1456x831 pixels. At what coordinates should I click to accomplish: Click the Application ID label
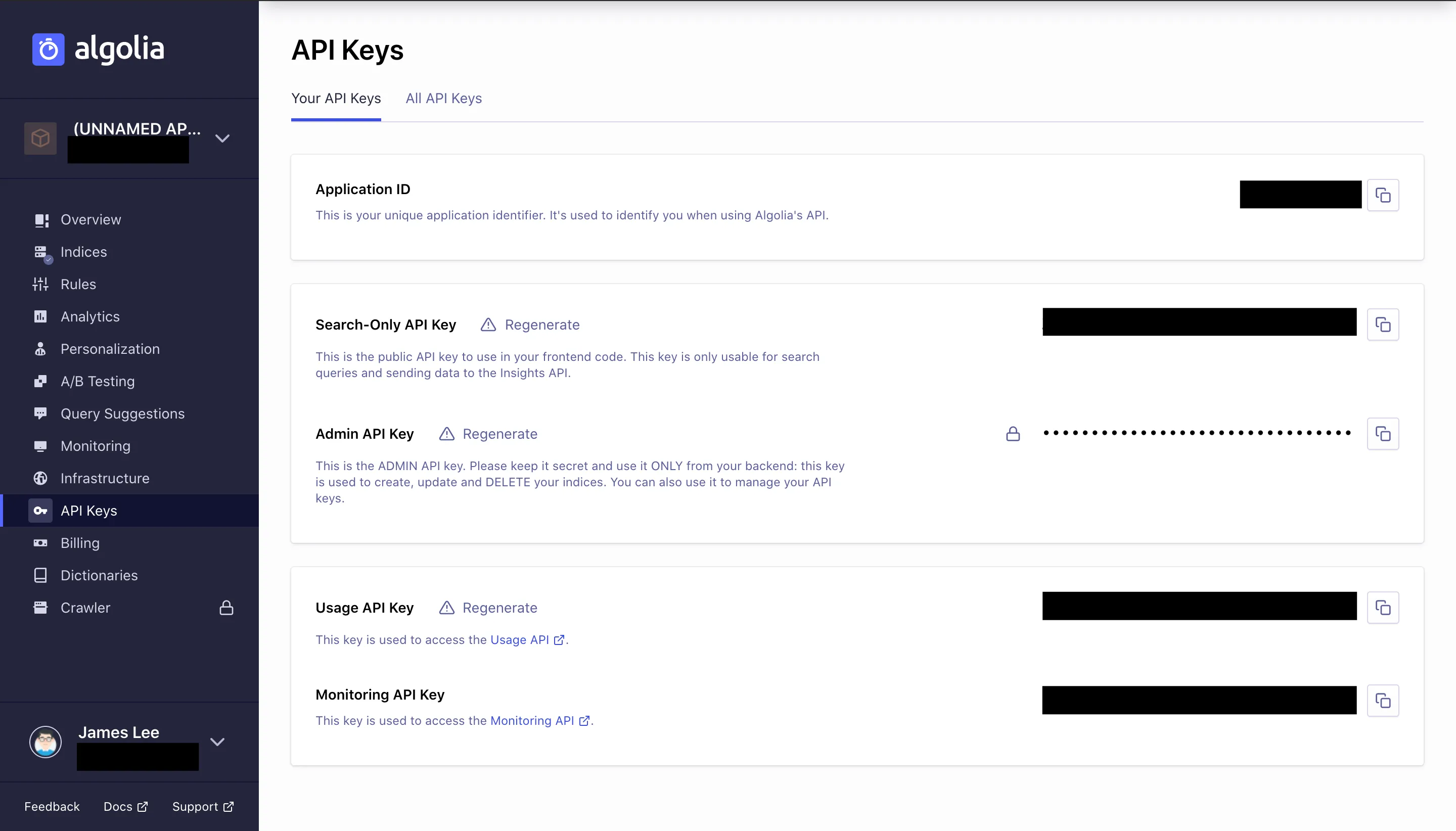(363, 189)
